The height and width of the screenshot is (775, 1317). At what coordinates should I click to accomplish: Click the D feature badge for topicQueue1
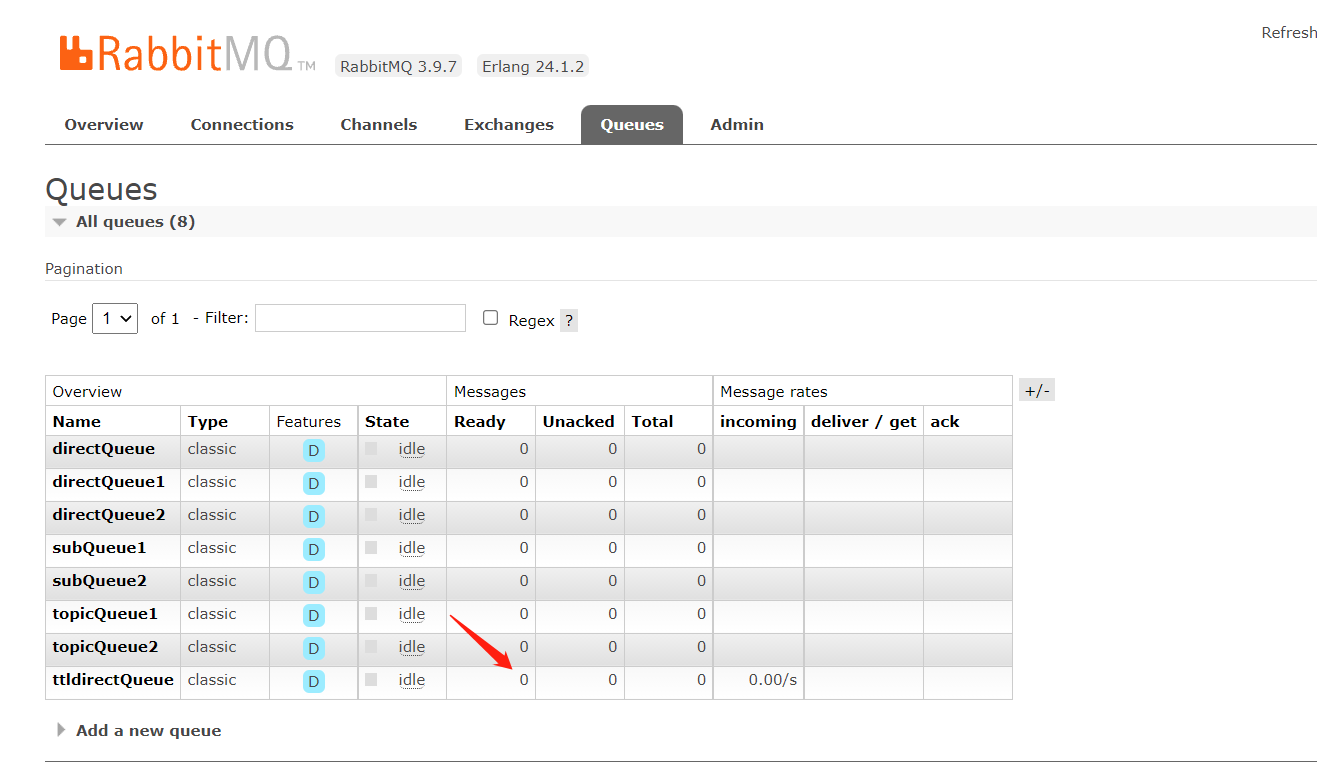point(314,616)
